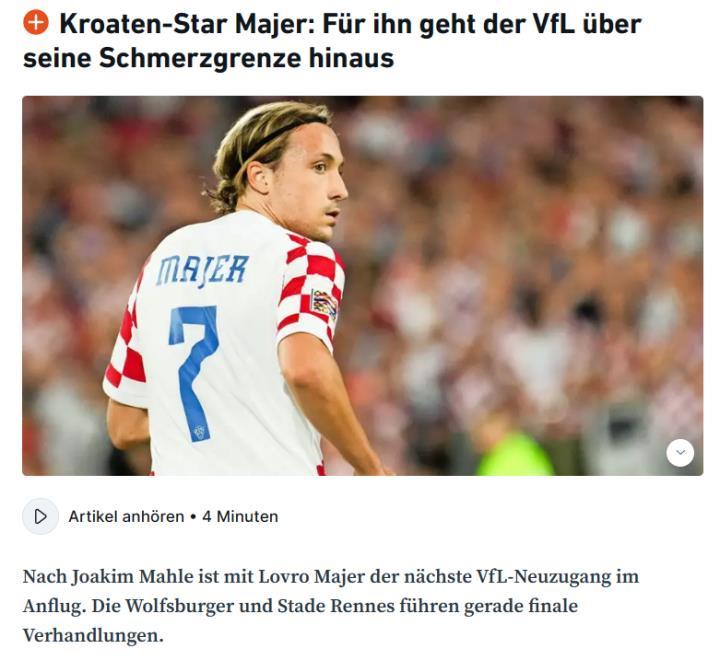Screen dimensions: 720x660
Task: Open the Kroaten-Star Majer headline
Action: point(332,40)
